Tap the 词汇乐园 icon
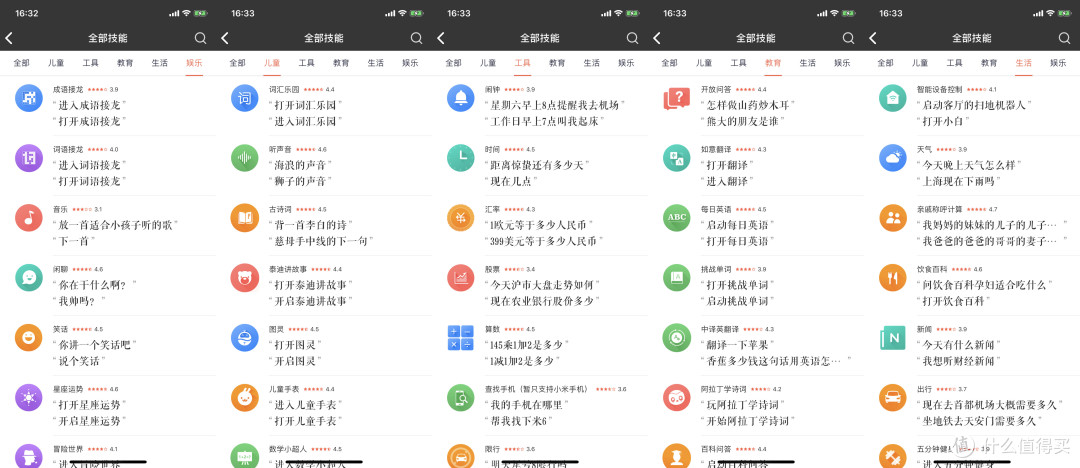The image size is (1080, 468). click(x=245, y=97)
